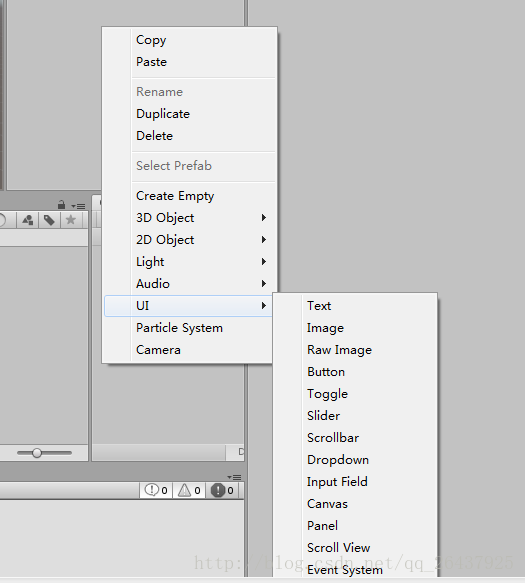Expand the Audio submenu
Viewport: 525px width, 583px height.
click(x=190, y=284)
